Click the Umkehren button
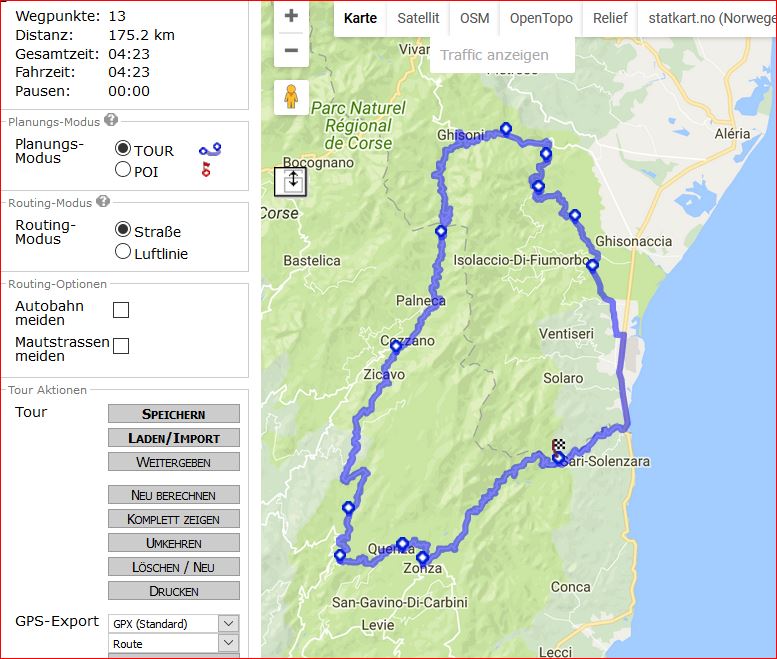 174,543
